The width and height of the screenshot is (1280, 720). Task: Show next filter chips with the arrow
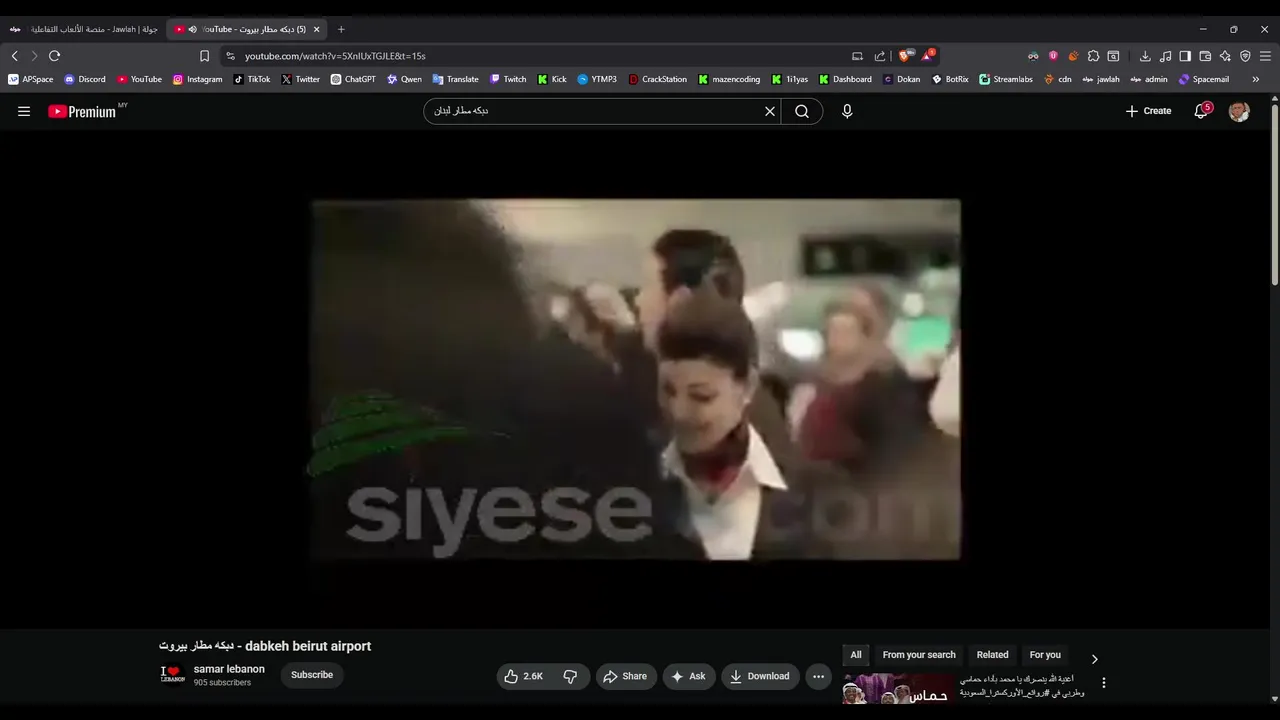point(1094,659)
